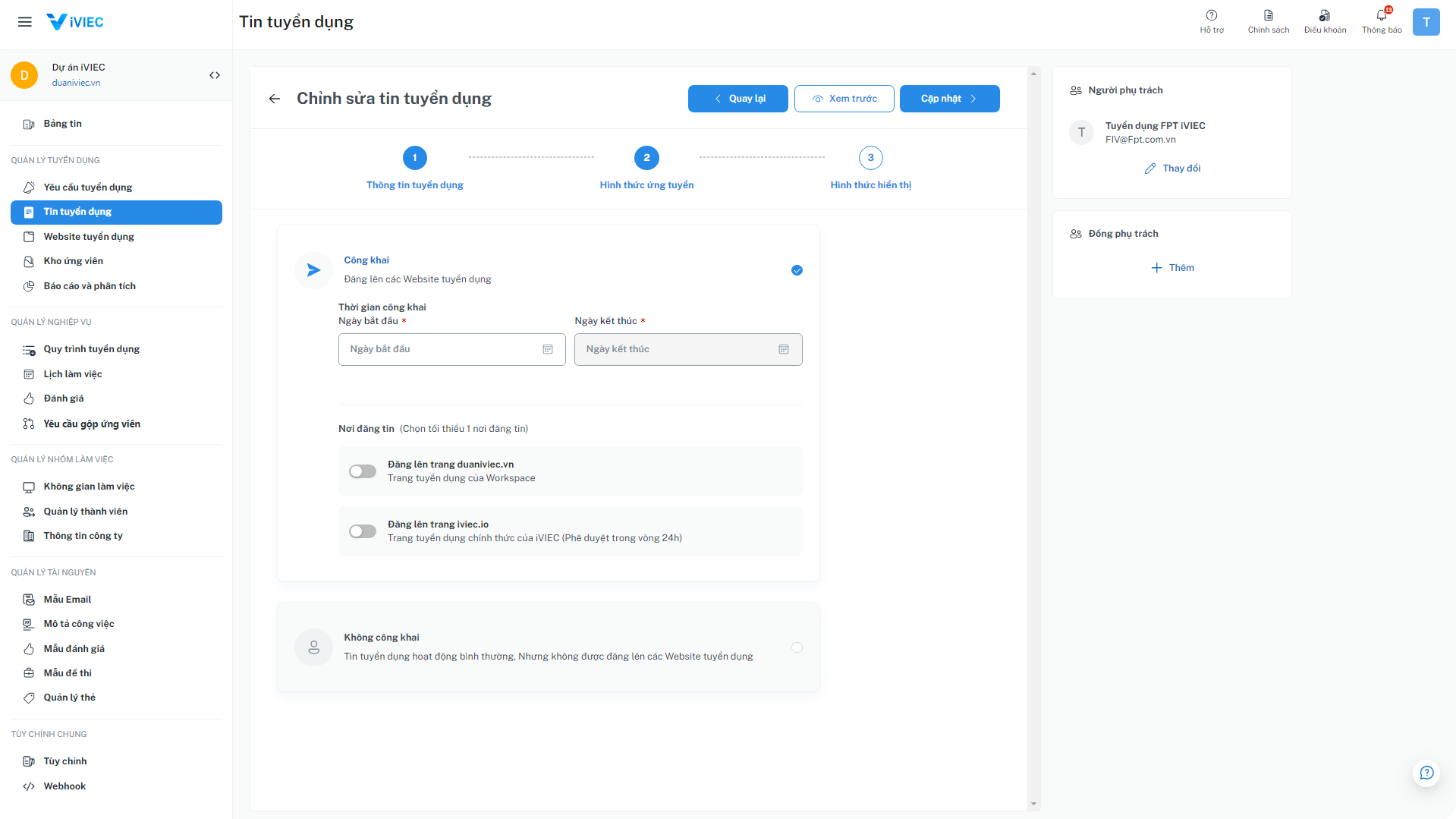Click Thay đổi to change person in charge
Viewport: 1456px width, 819px height.
point(1172,169)
